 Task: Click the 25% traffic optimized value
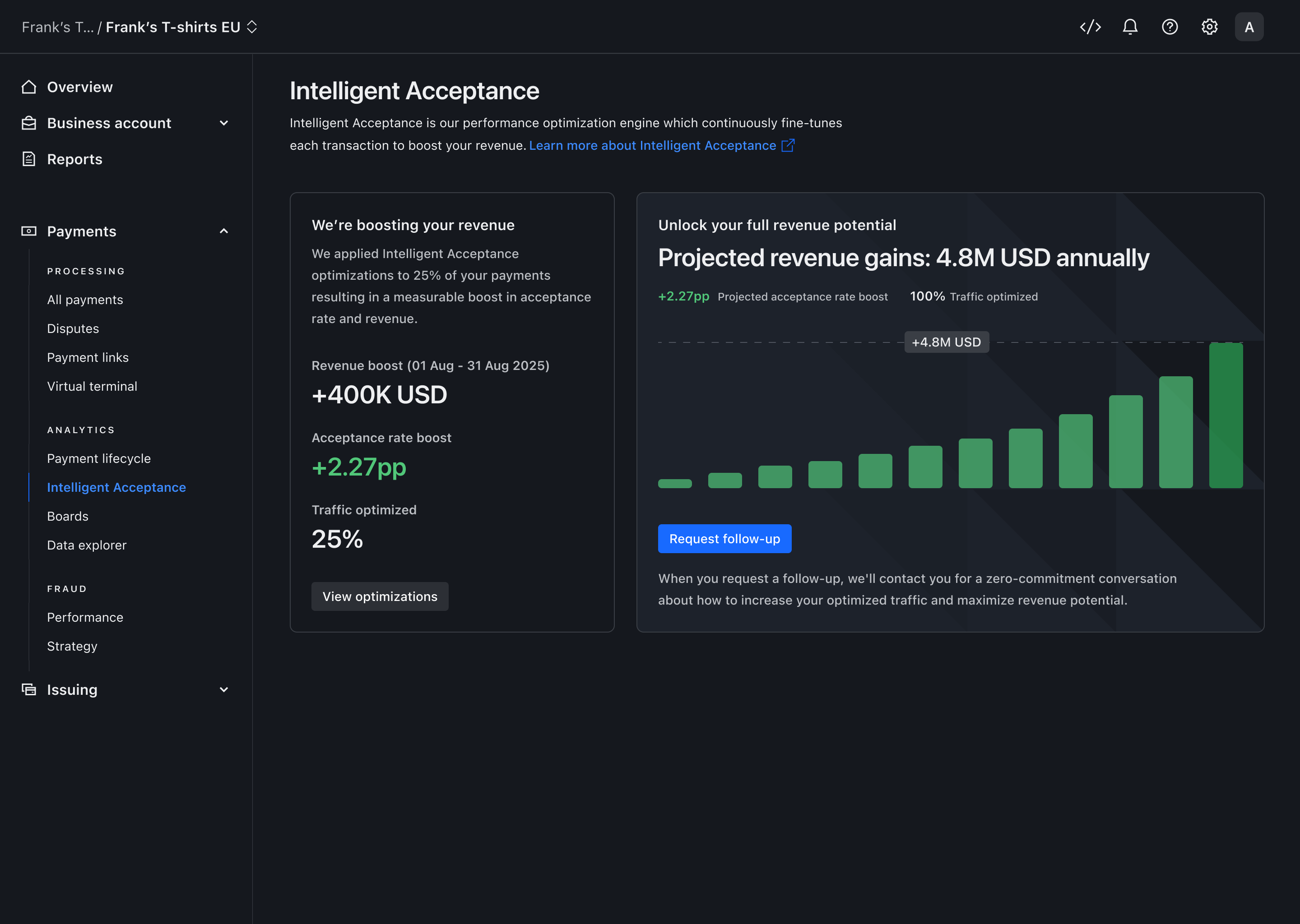click(337, 540)
